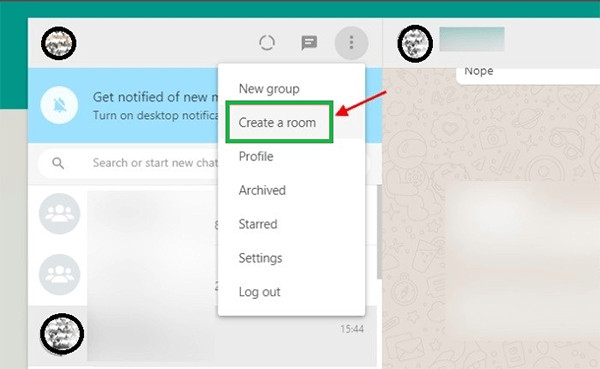600x369 pixels.
Task: Open the first group chat avatar
Action: pyautogui.click(x=59, y=214)
